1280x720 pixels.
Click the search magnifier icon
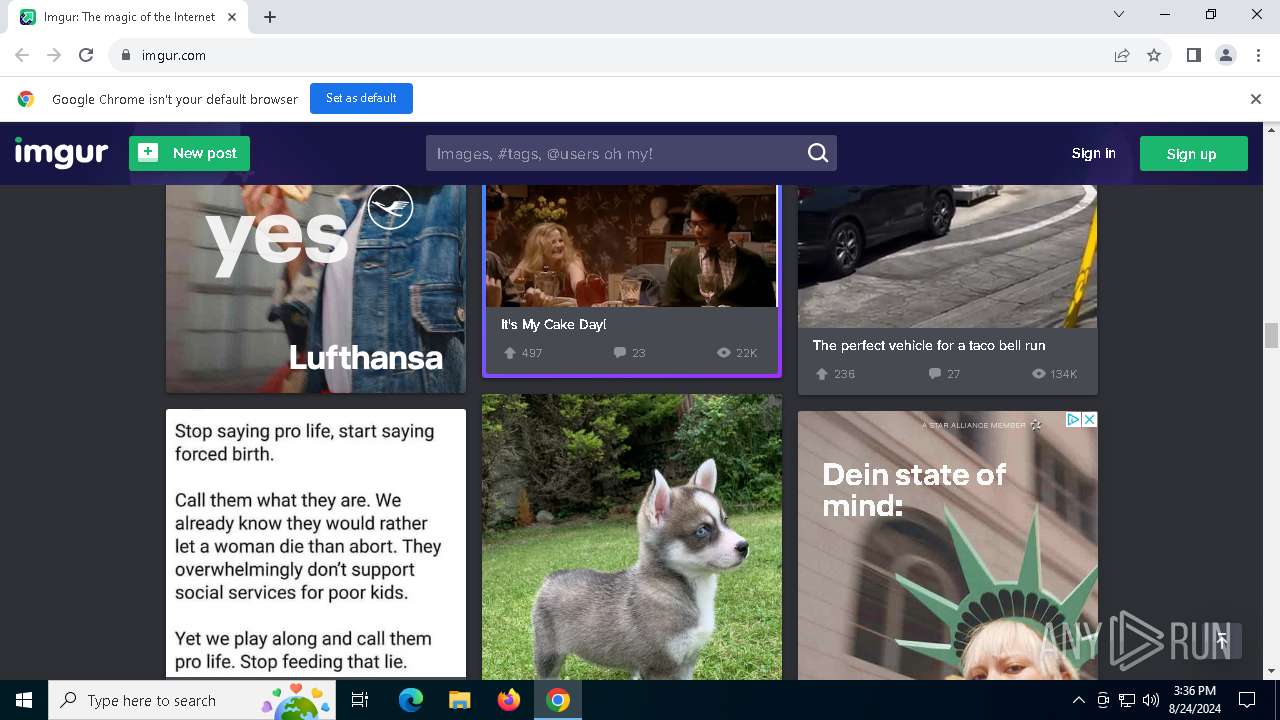pos(818,153)
